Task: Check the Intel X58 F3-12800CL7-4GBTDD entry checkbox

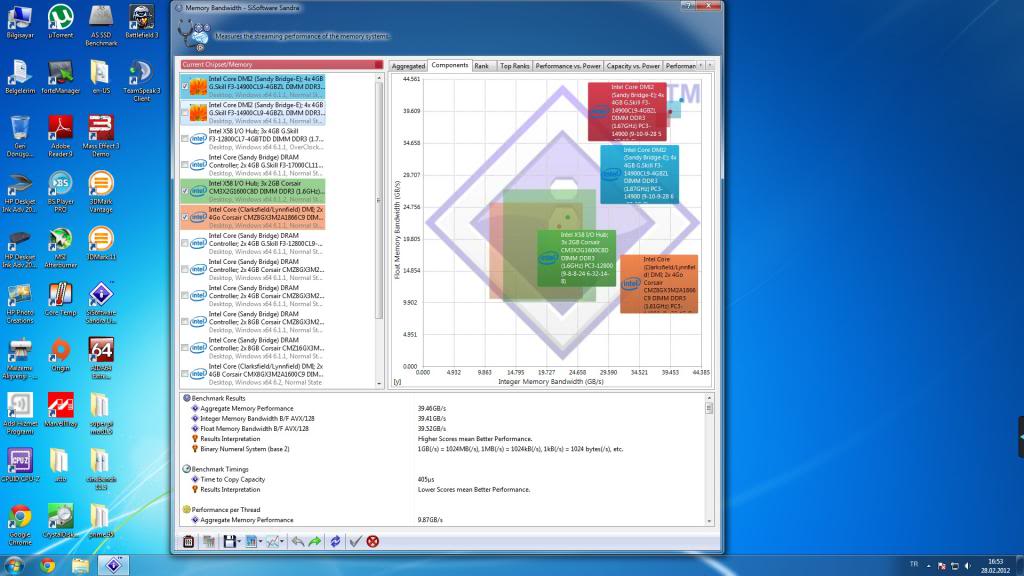Action: coord(185,138)
